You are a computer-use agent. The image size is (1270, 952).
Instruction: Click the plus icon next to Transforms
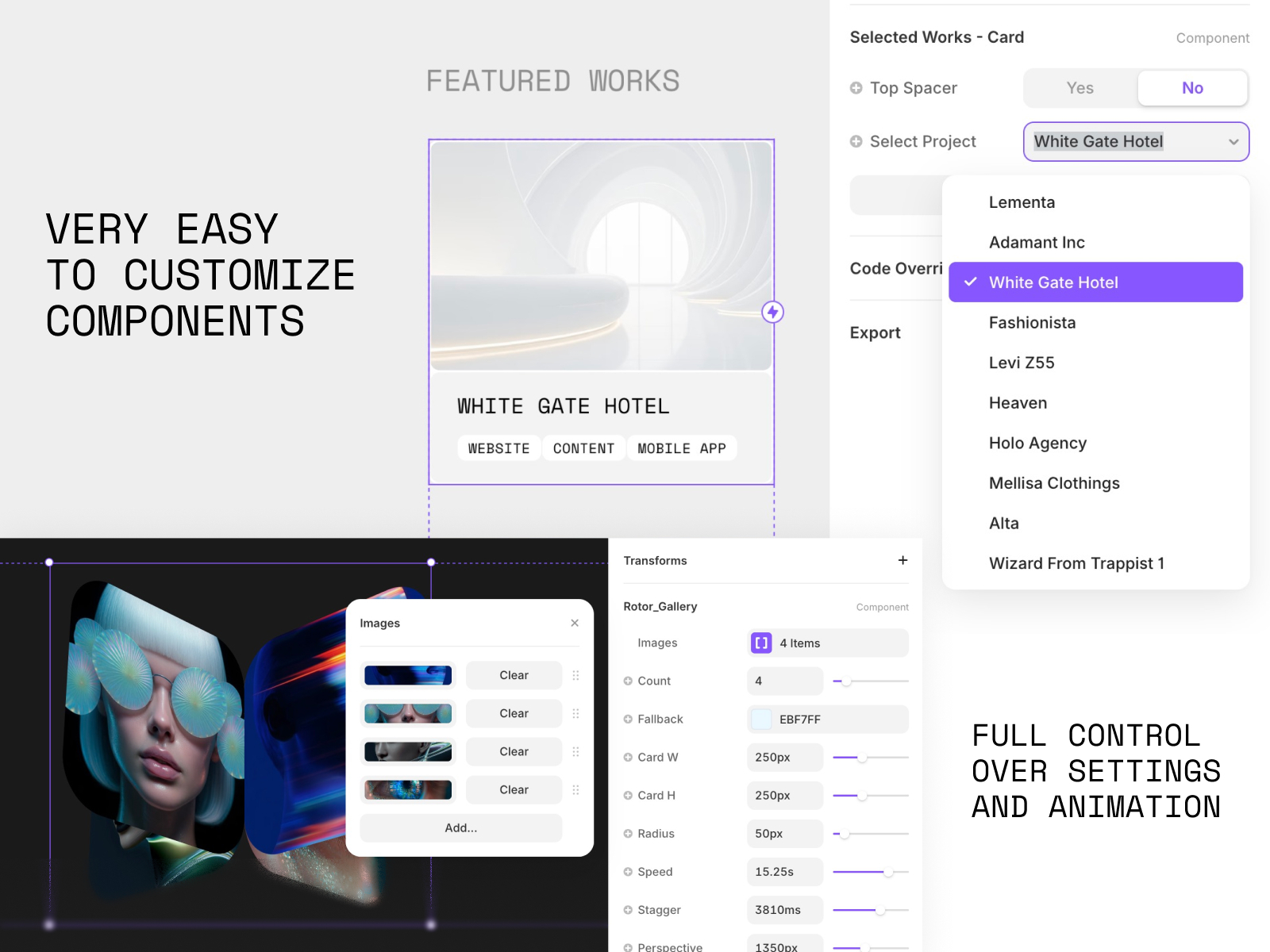click(902, 560)
